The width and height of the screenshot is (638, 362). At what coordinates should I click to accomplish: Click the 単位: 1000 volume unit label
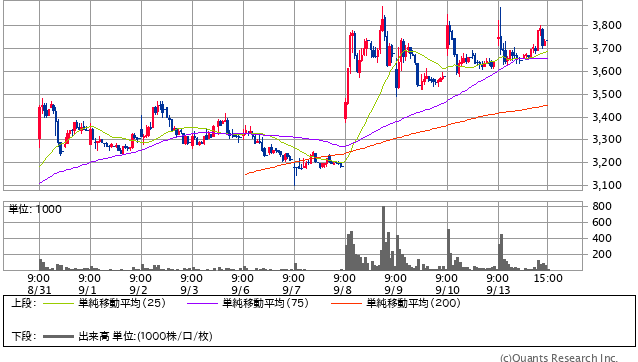pyautogui.click(x=35, y=209)
